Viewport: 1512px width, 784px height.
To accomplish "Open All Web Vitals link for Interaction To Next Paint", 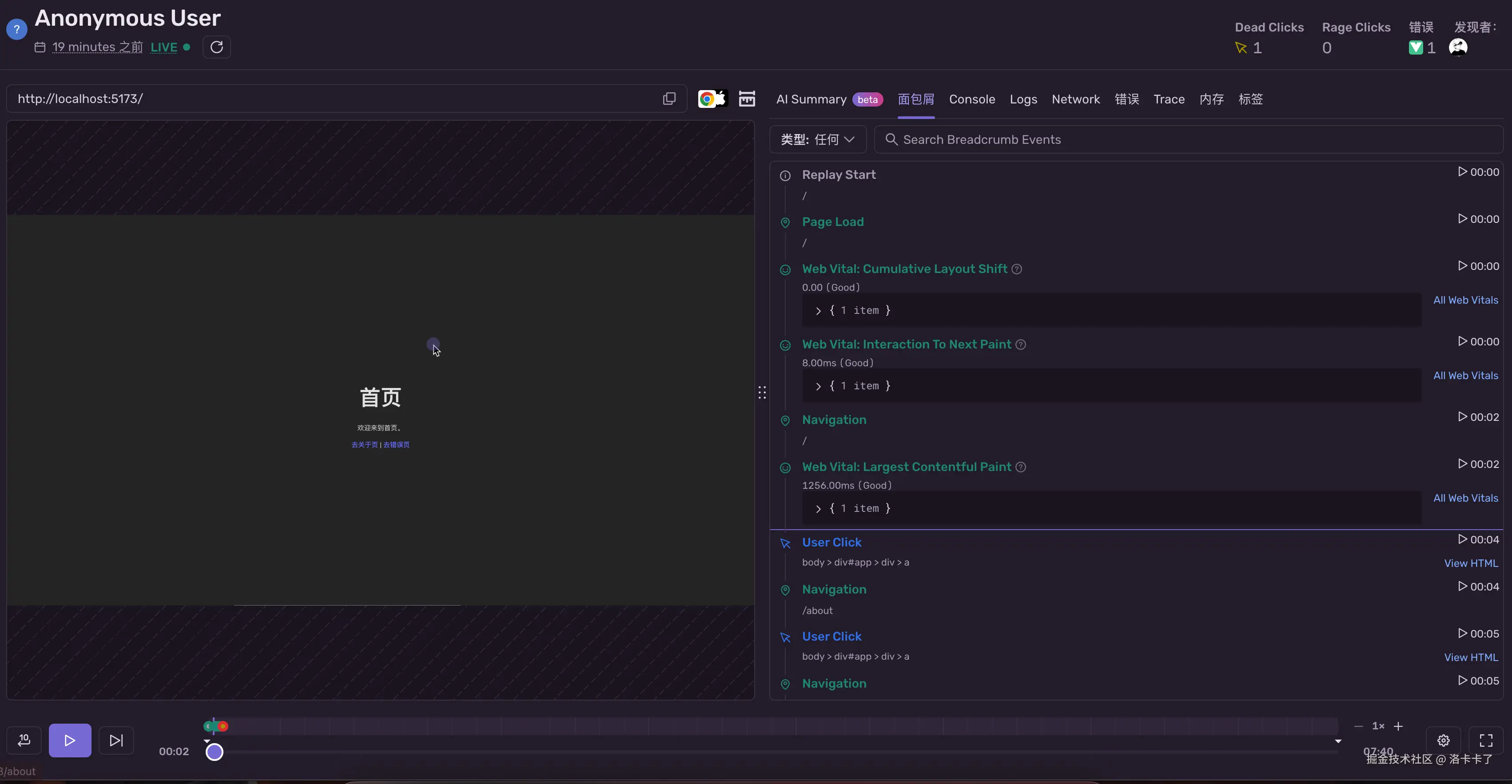I will coord(1465,376).
